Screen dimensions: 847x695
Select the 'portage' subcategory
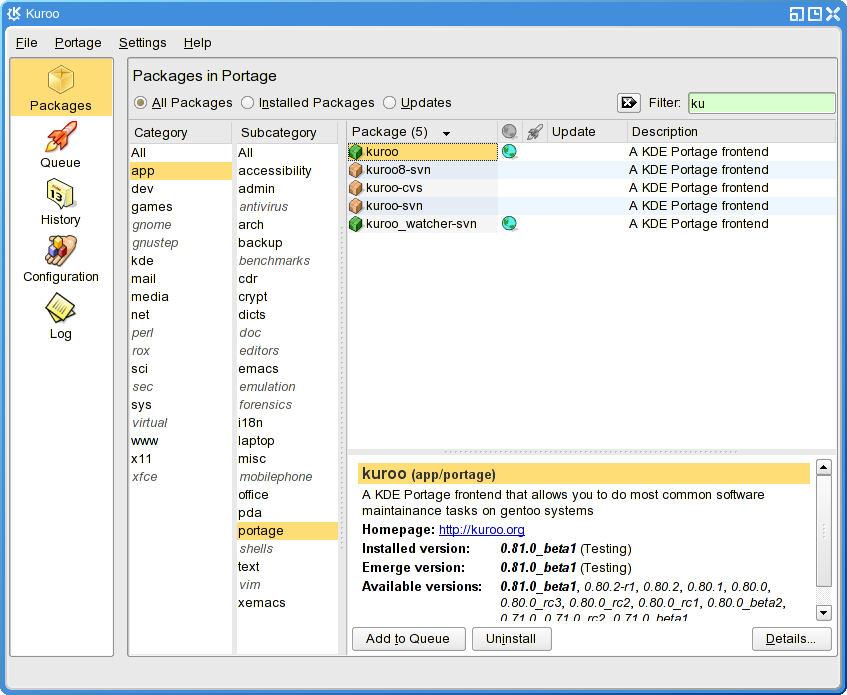[287, 531]
